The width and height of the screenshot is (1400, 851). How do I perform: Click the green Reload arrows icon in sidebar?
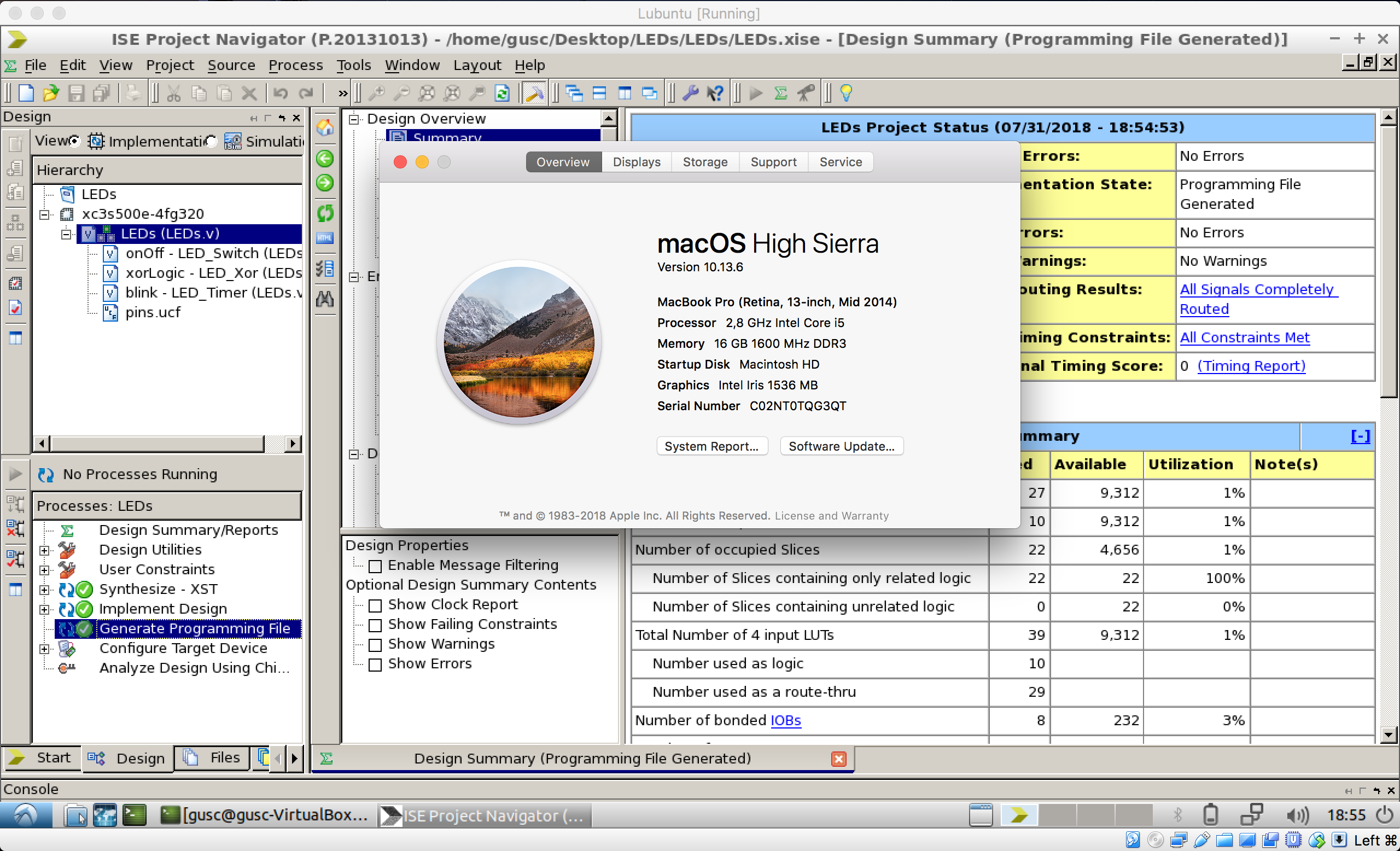[x=325, y=214]
